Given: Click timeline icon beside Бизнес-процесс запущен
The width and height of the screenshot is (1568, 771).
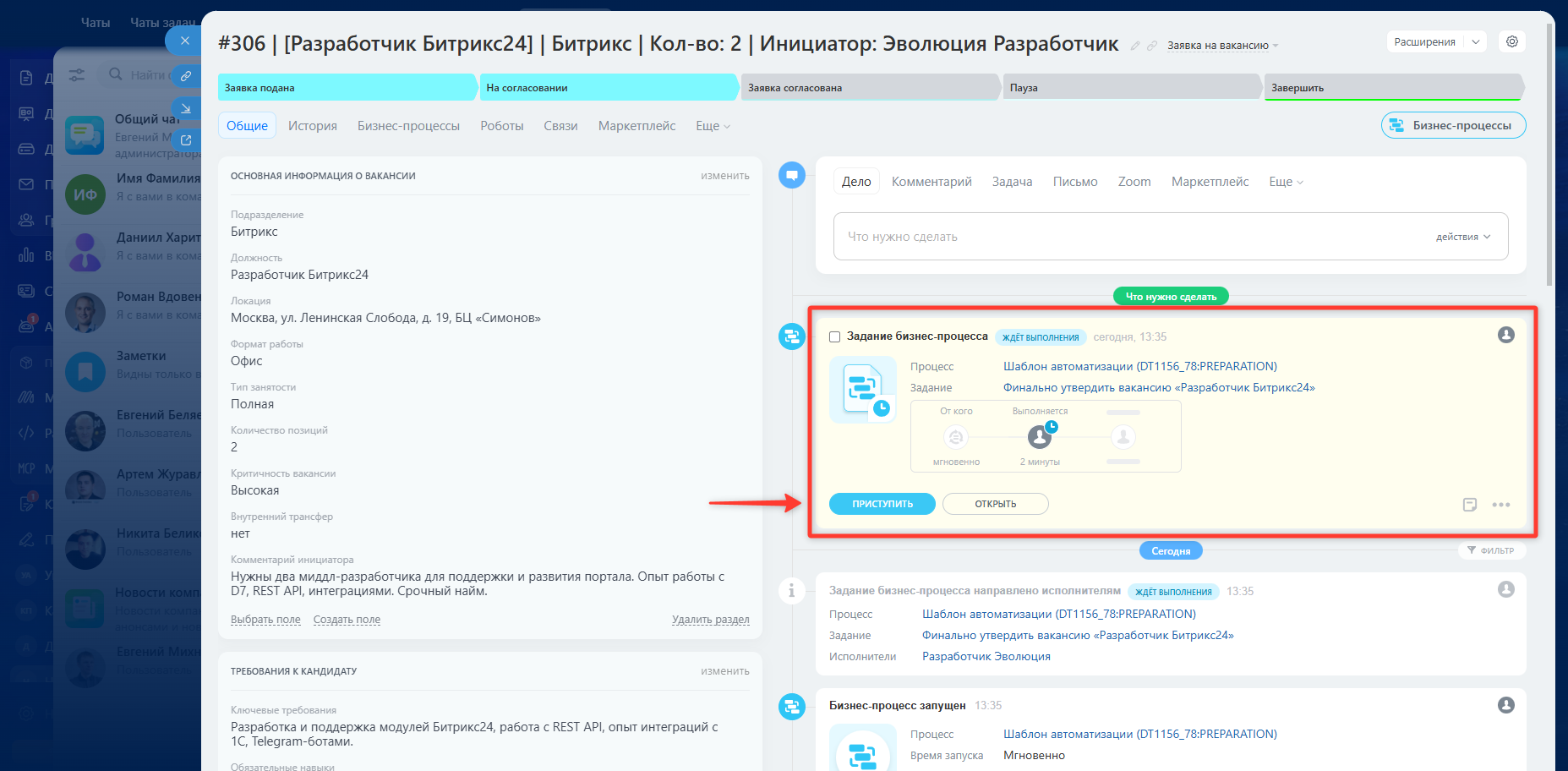Looking at the screenshot, I should [x=792, y=706].
